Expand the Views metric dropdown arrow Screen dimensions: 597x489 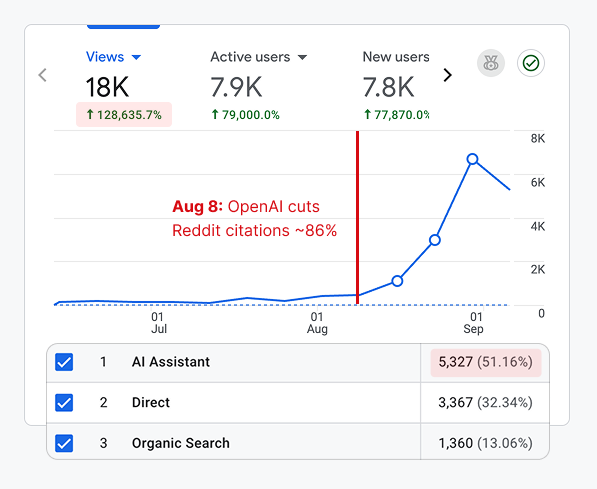tap(136, 58)
